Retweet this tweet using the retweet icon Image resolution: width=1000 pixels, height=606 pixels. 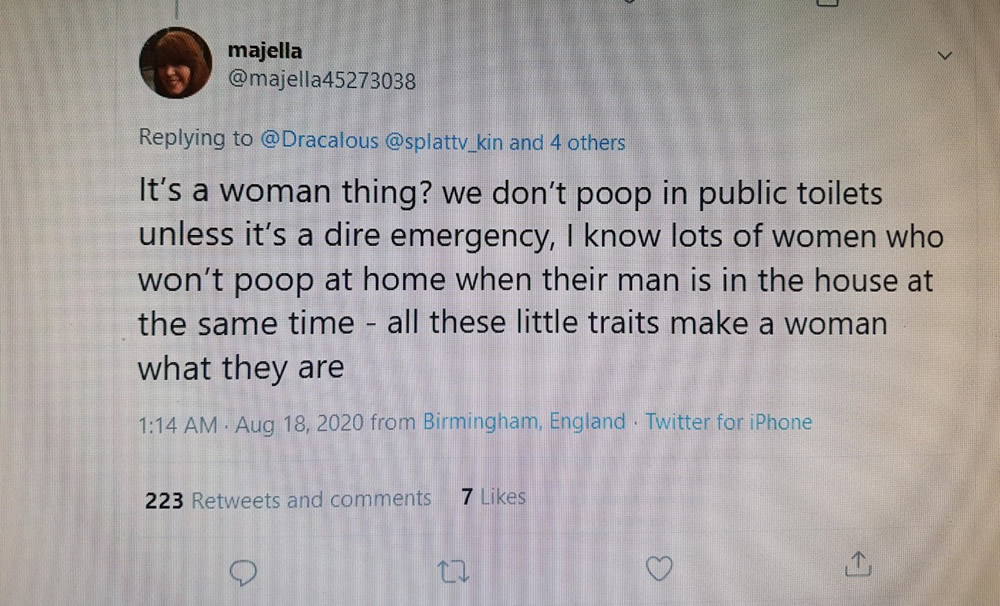(x=452, y=569)
